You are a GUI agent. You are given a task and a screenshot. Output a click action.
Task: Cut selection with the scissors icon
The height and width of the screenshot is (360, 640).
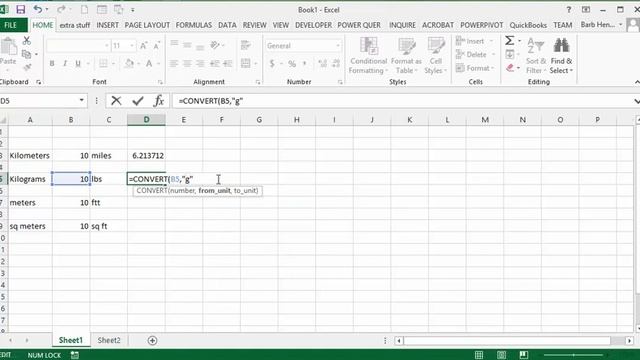(x=27, y=40)
